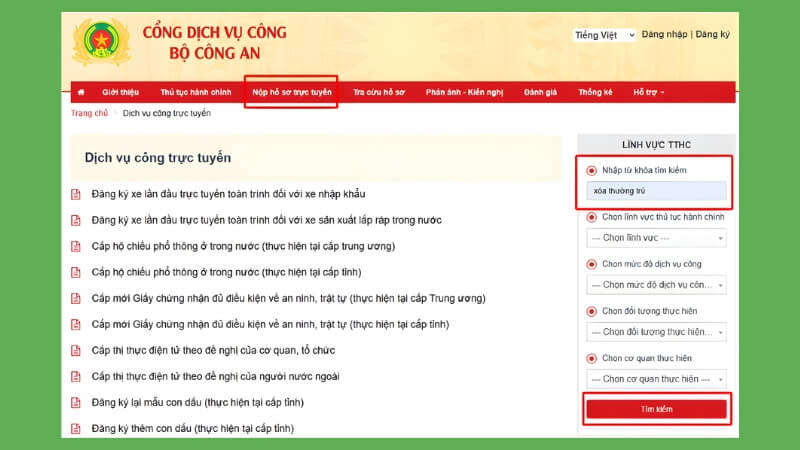Click the Bộ Công An emblem logo

pos(102,42)
